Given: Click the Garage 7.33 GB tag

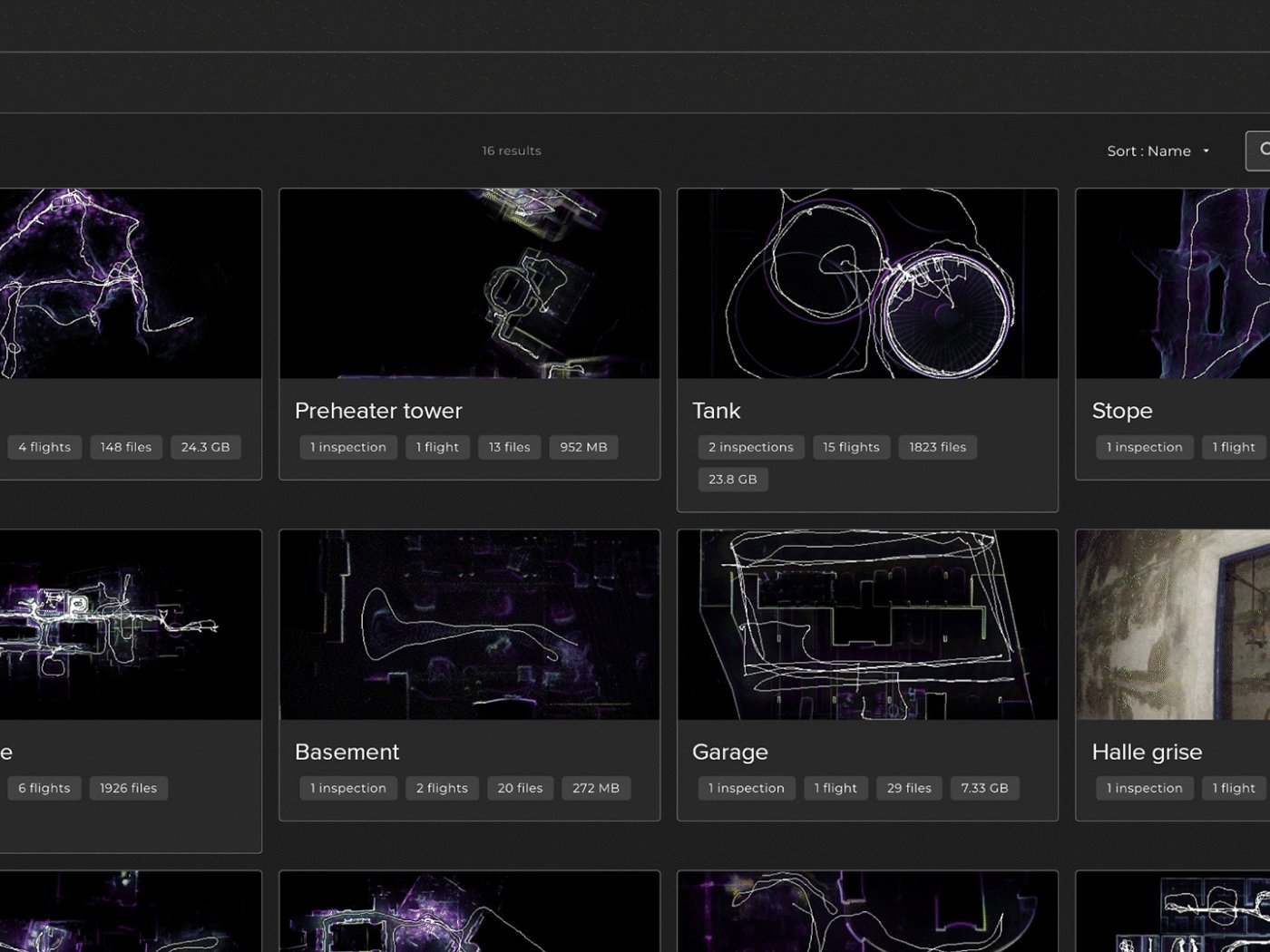Looking at the screenshot, I should (x=984, y=788).
